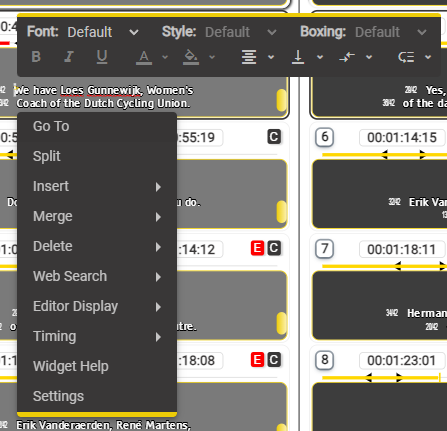Open the Style dropdown
Viewport: 447px width, 431px height.
click(x=240, y=32)
